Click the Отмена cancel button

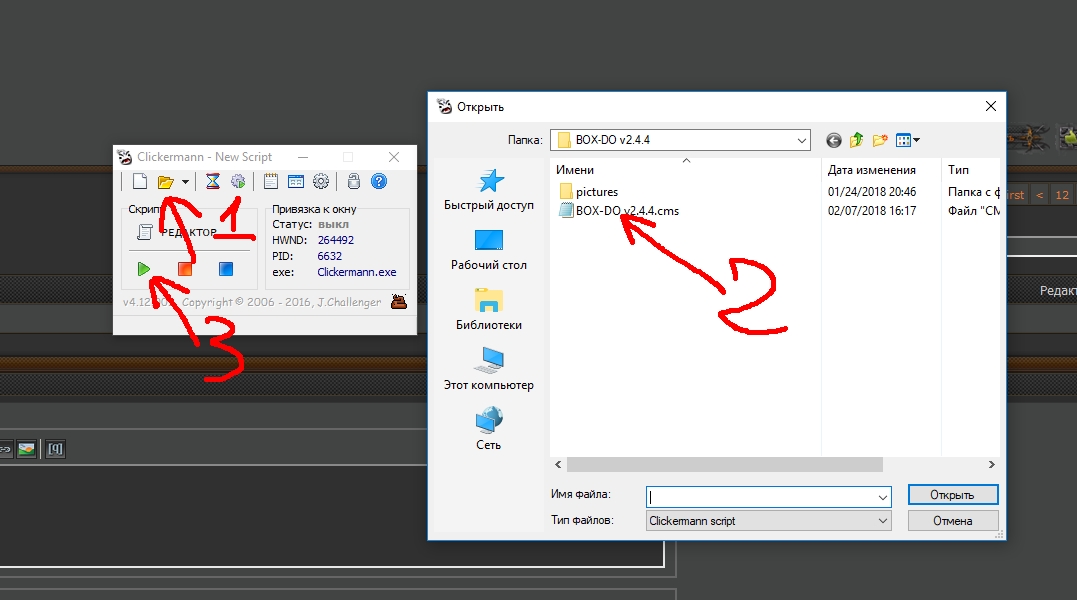(952, 521)
